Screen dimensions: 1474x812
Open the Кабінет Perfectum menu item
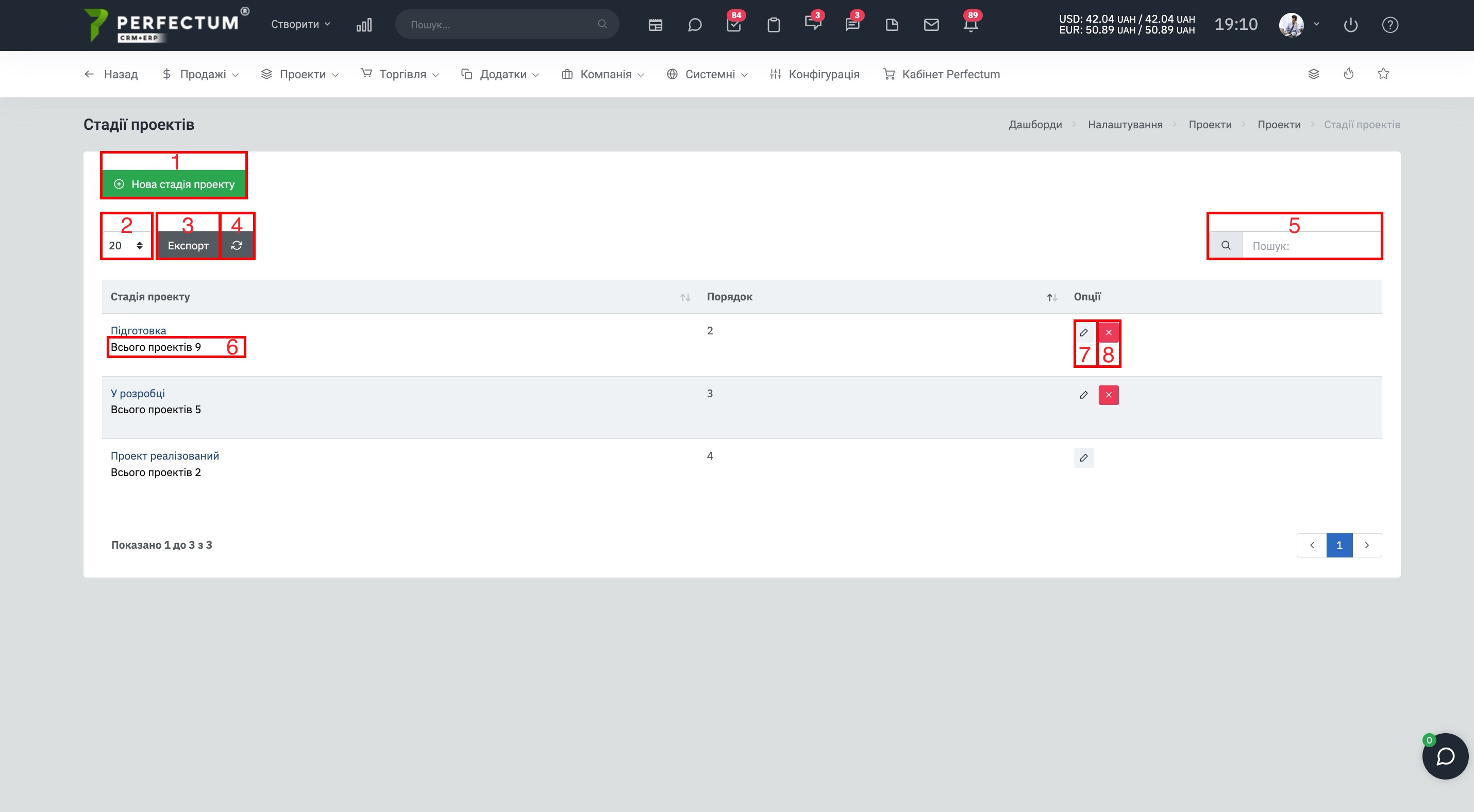coord(941,74)
